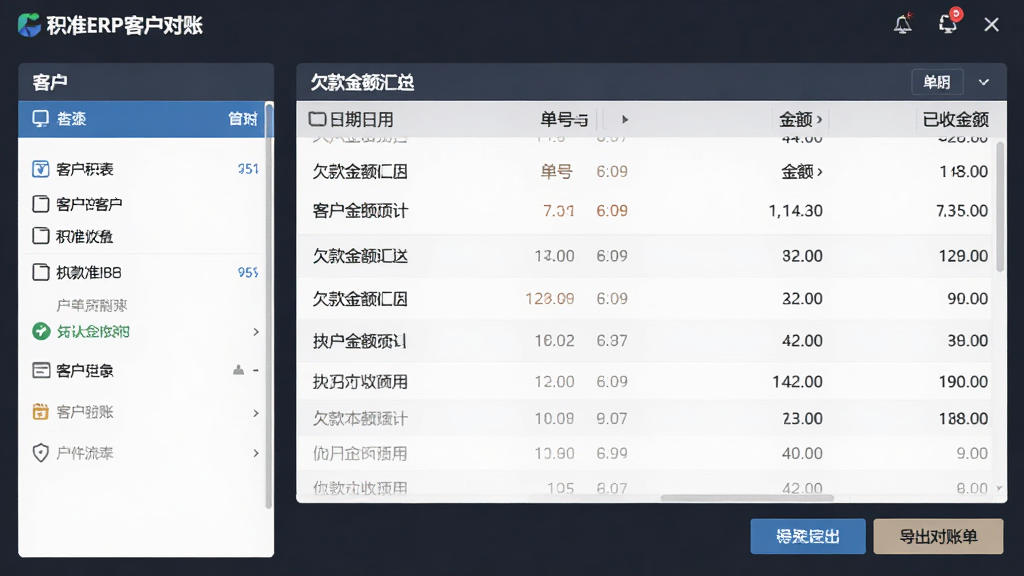Expand the 户件流率 sidebar item
The height and width of the screenshot is (576, 1024).
click(x=255, y=453)
